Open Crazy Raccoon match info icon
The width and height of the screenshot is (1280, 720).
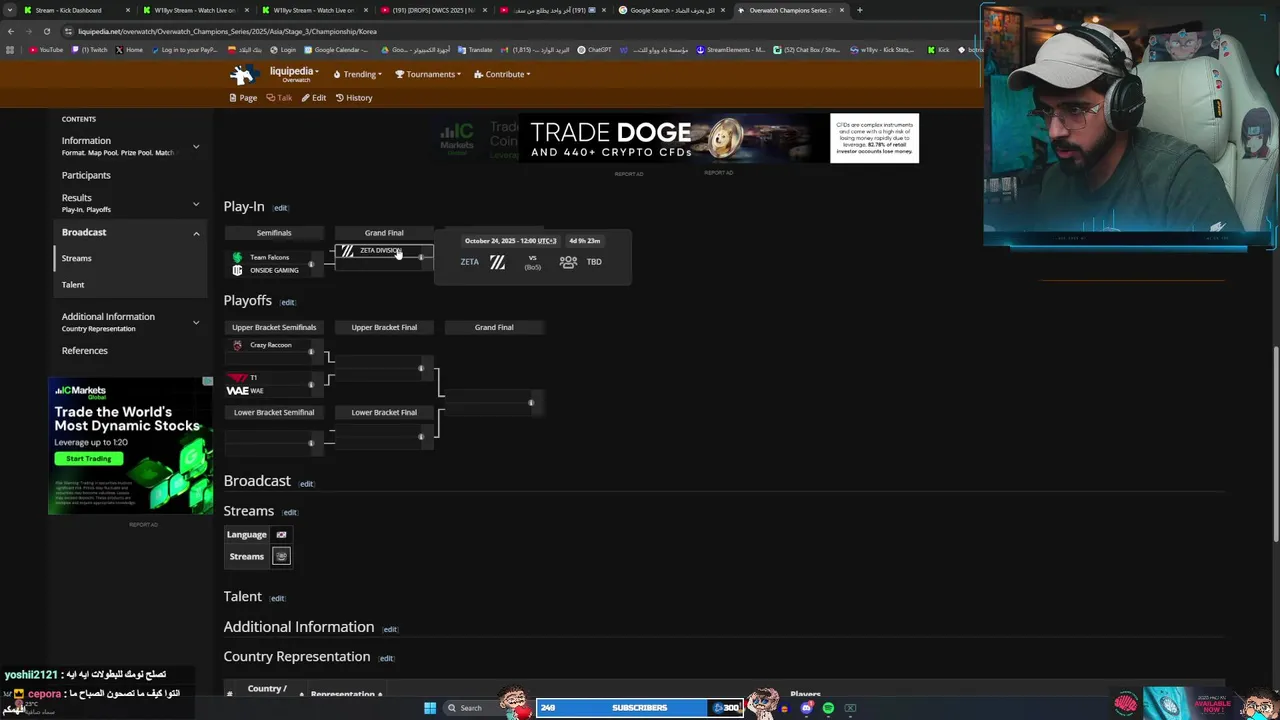tap(311, 352)
